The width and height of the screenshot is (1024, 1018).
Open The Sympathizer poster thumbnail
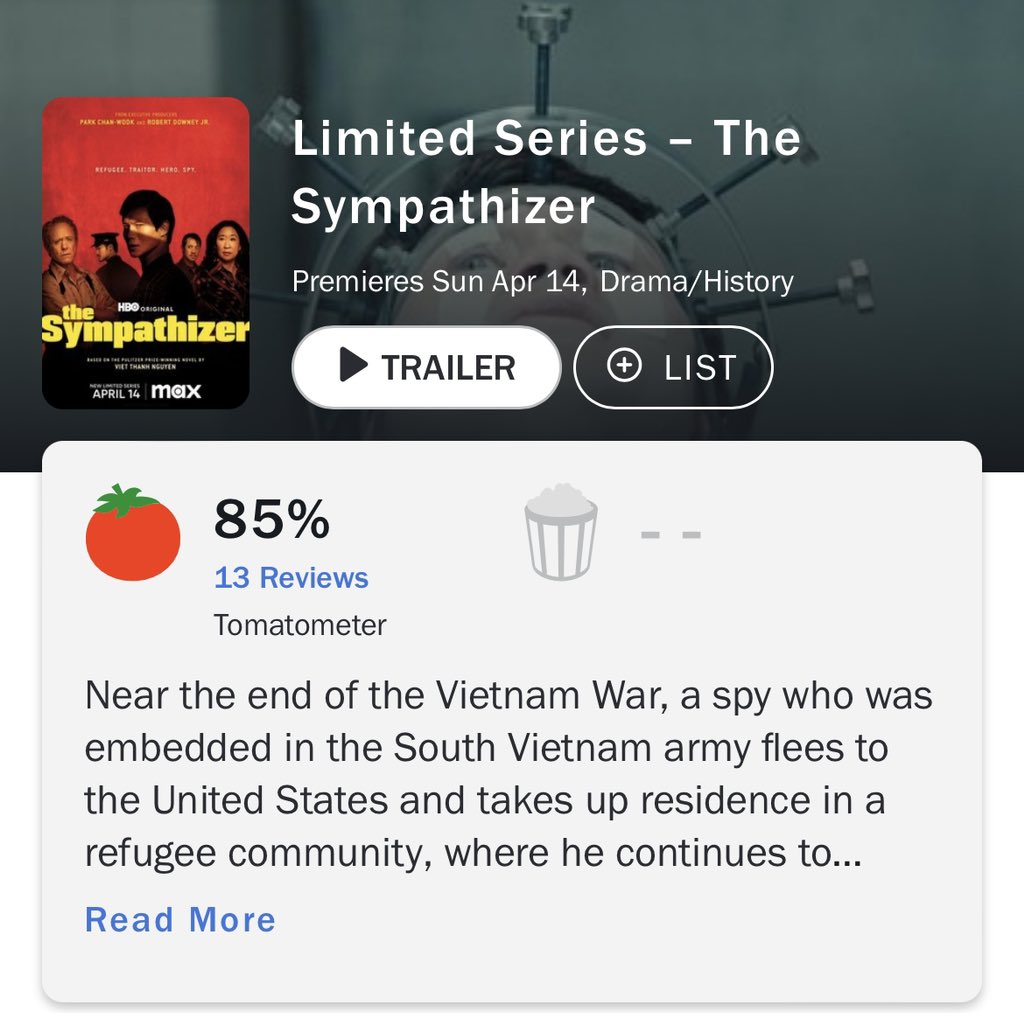tap(146, 253)
